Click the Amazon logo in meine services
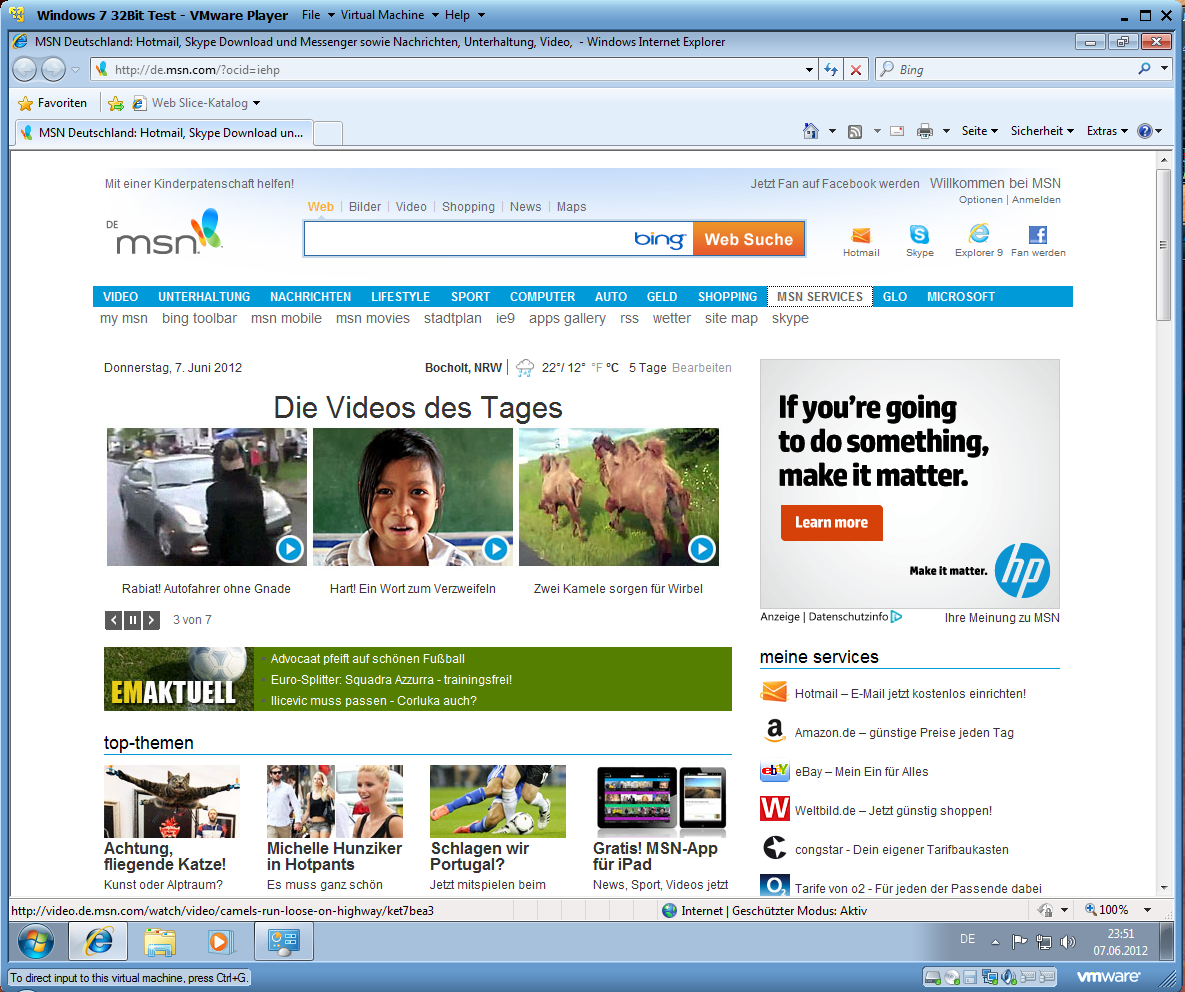 click(x=774, y=731)
